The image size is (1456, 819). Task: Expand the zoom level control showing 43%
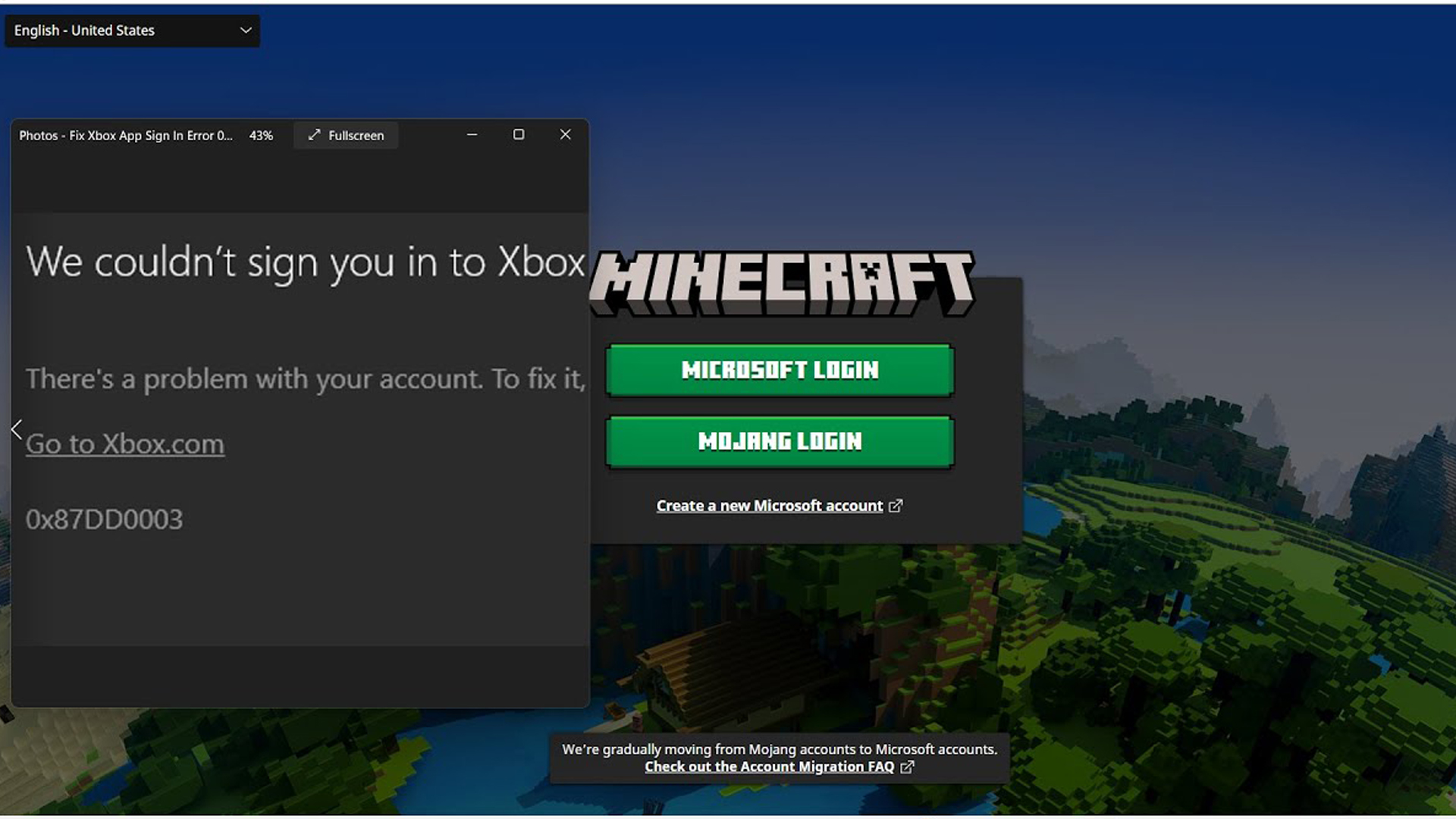pos(261,135)
